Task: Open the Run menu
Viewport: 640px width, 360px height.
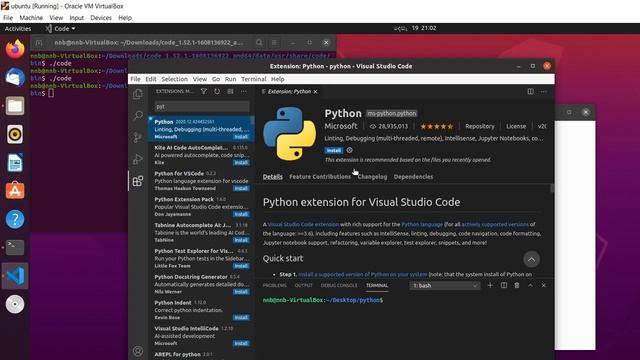Action: [230, 79]
